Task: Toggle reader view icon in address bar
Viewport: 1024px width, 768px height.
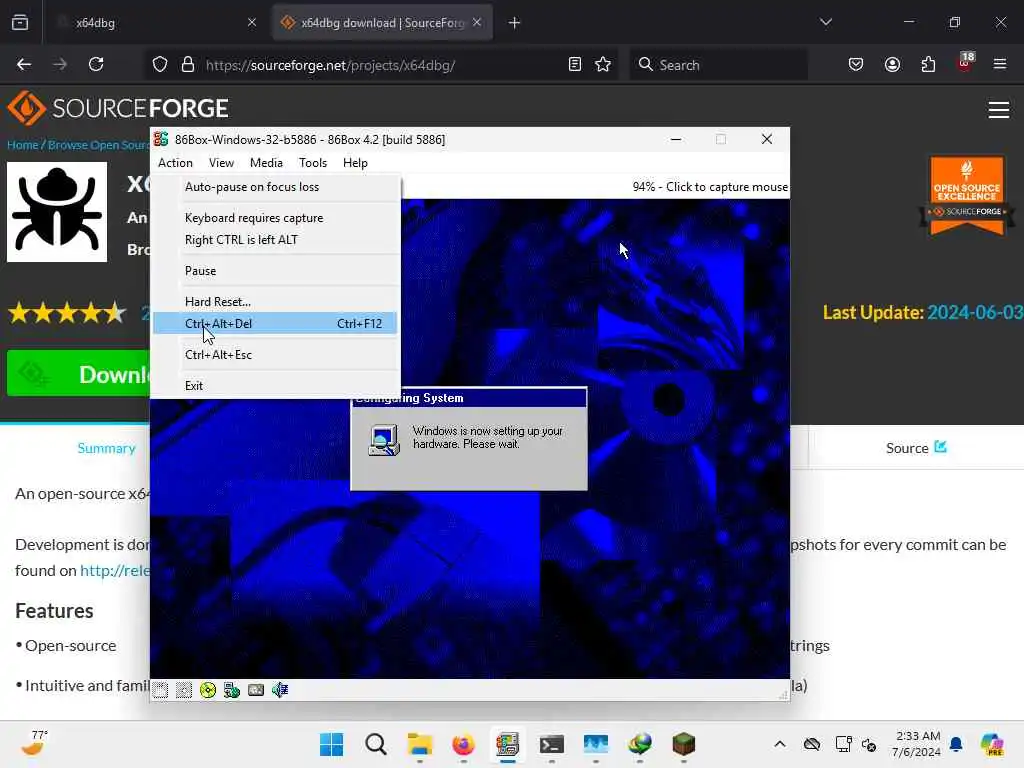Action: (x=575, y=65)
